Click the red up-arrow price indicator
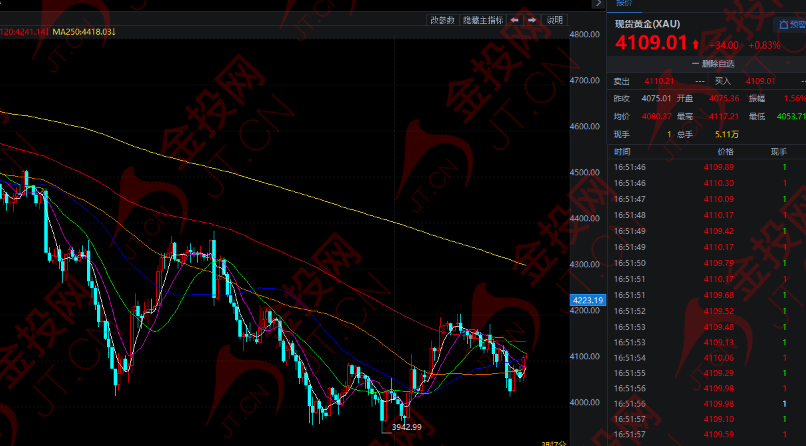806x446 pixels. click(695, 45)
